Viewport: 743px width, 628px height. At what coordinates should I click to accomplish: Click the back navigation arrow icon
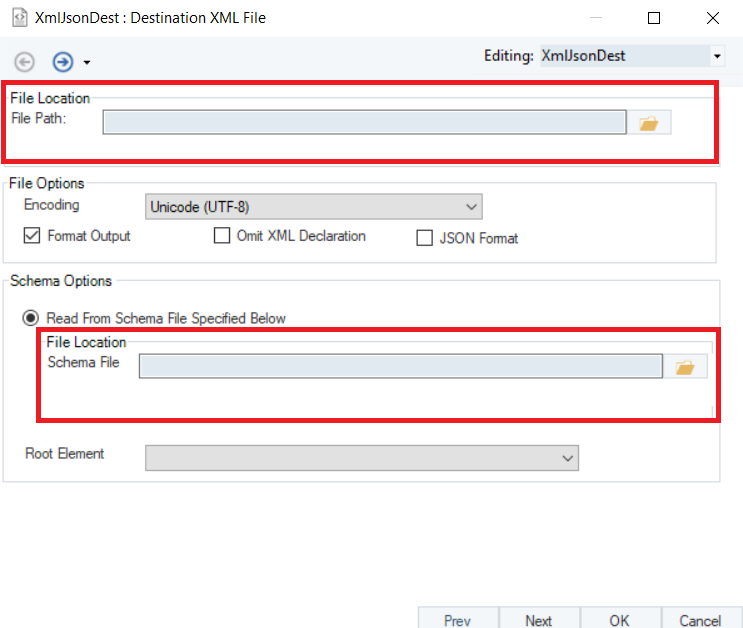tap(24, 62)
